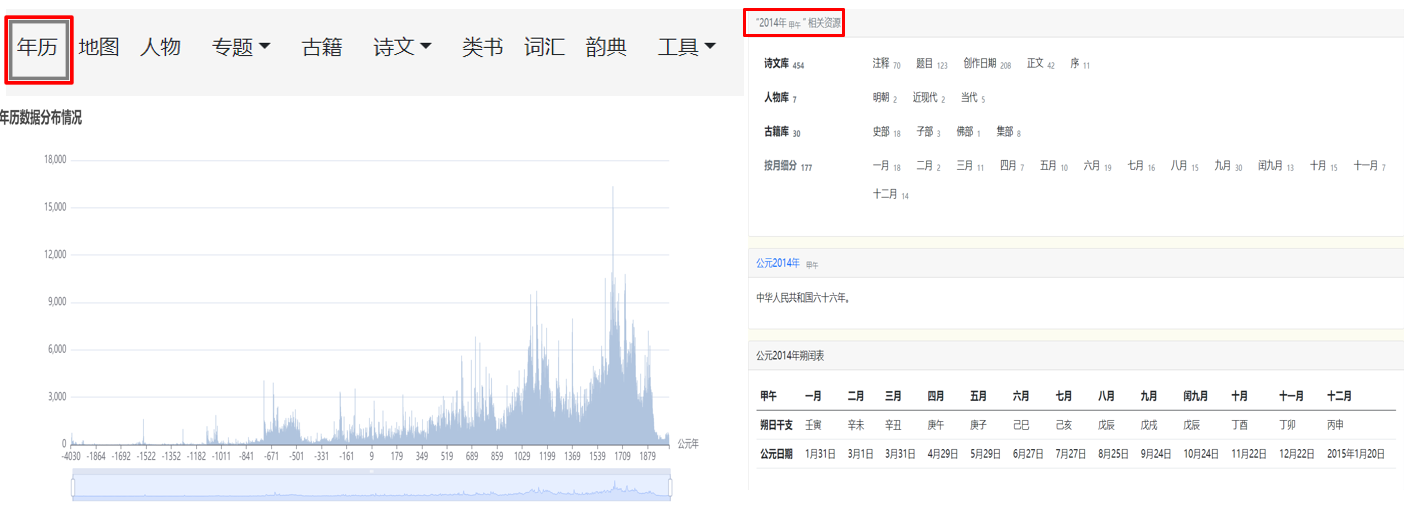Open the 人物 section
1404x525 pixels.
pyautogui.click(x=160, y=47)
